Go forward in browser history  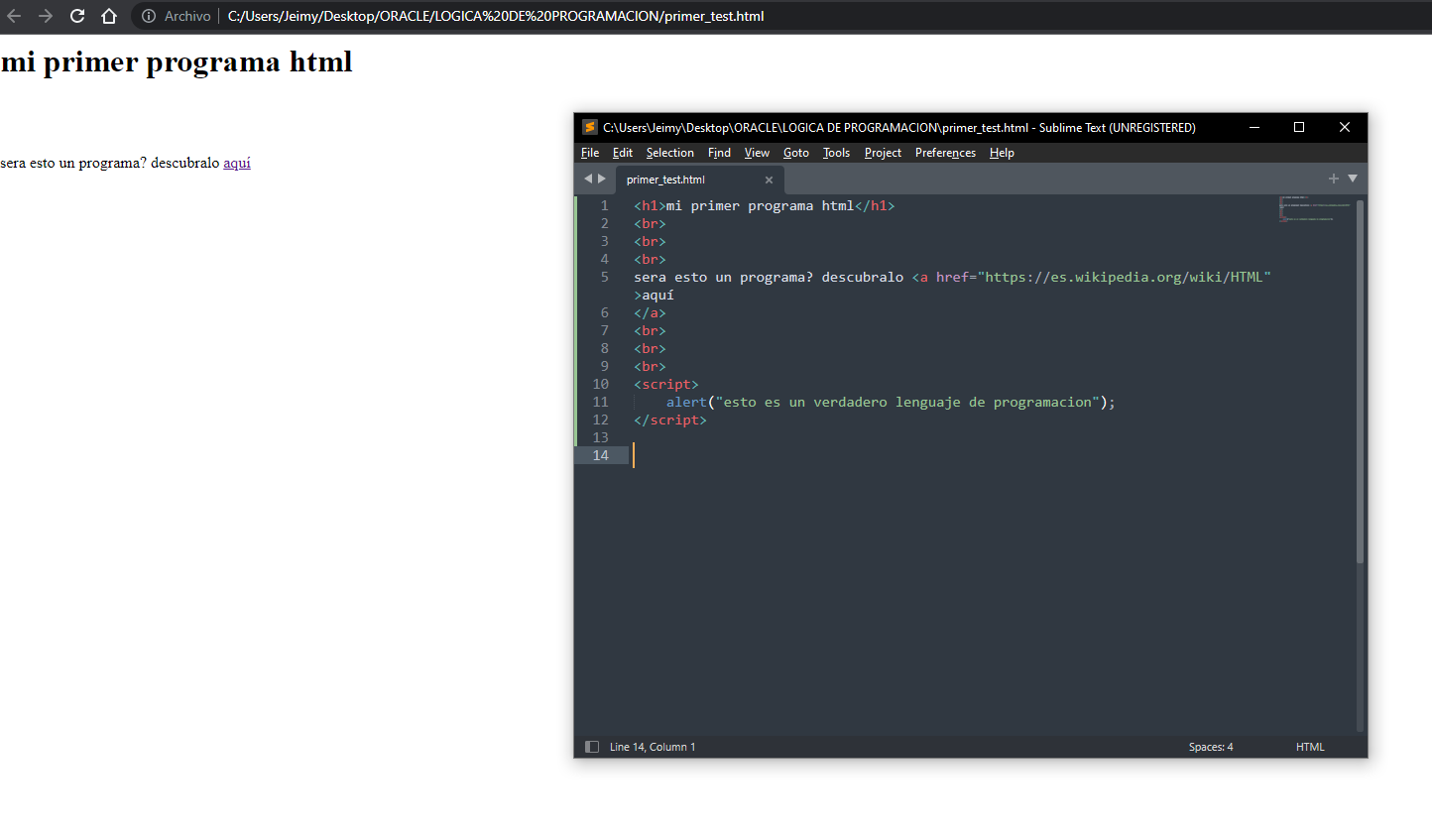coord(46,16)
